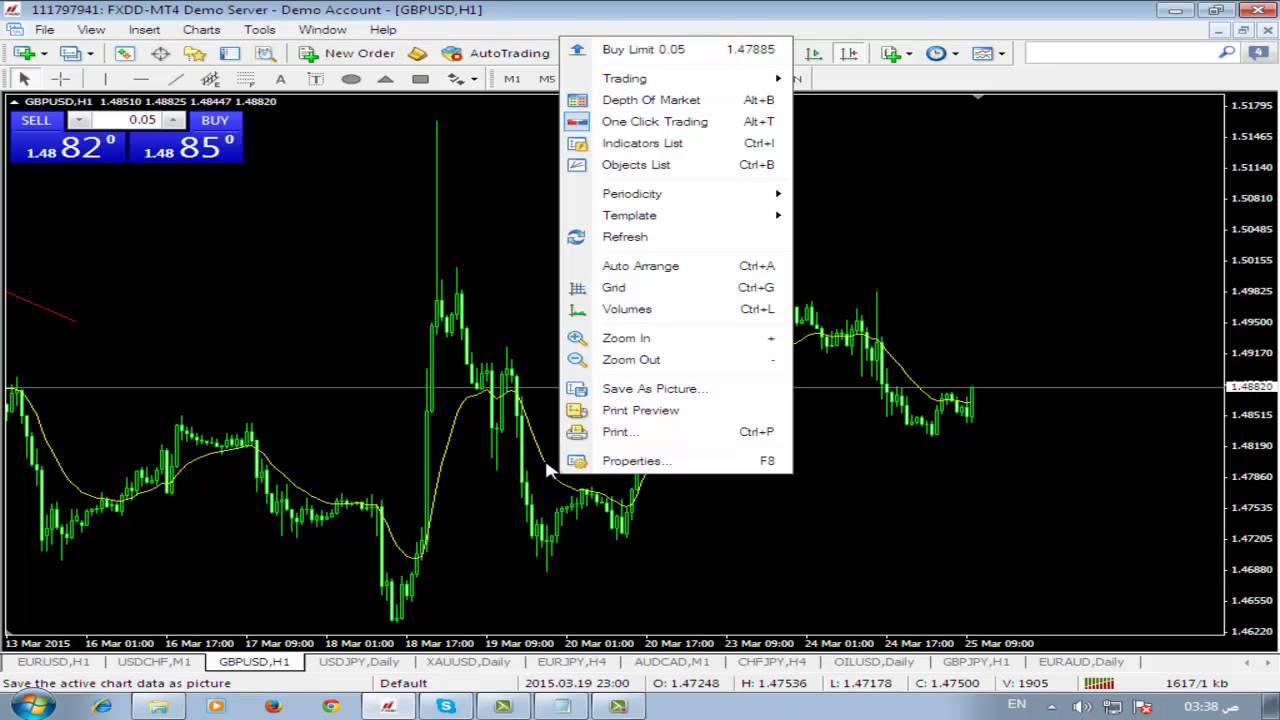Open Market Watch from the toolbar
This screenshot has height=720, width=1280.
pyautogui.click(x=124, y=53)
